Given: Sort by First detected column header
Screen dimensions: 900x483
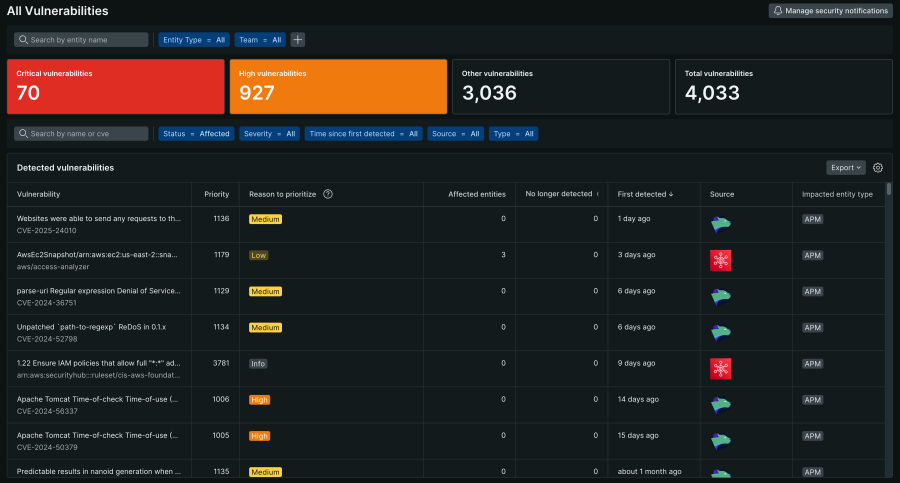Looking at the screenshot, I should pos(645,194).
